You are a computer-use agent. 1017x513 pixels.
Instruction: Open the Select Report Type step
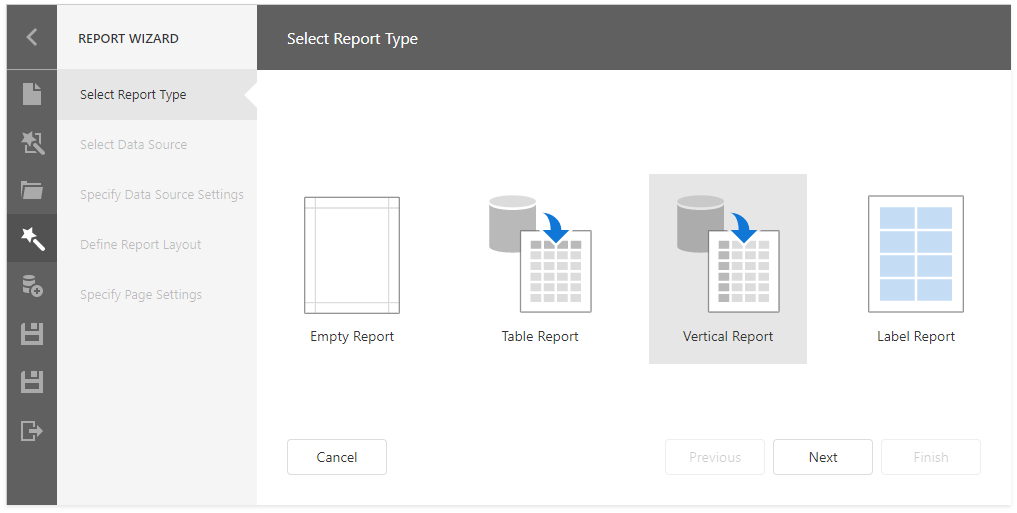[133, 95]
